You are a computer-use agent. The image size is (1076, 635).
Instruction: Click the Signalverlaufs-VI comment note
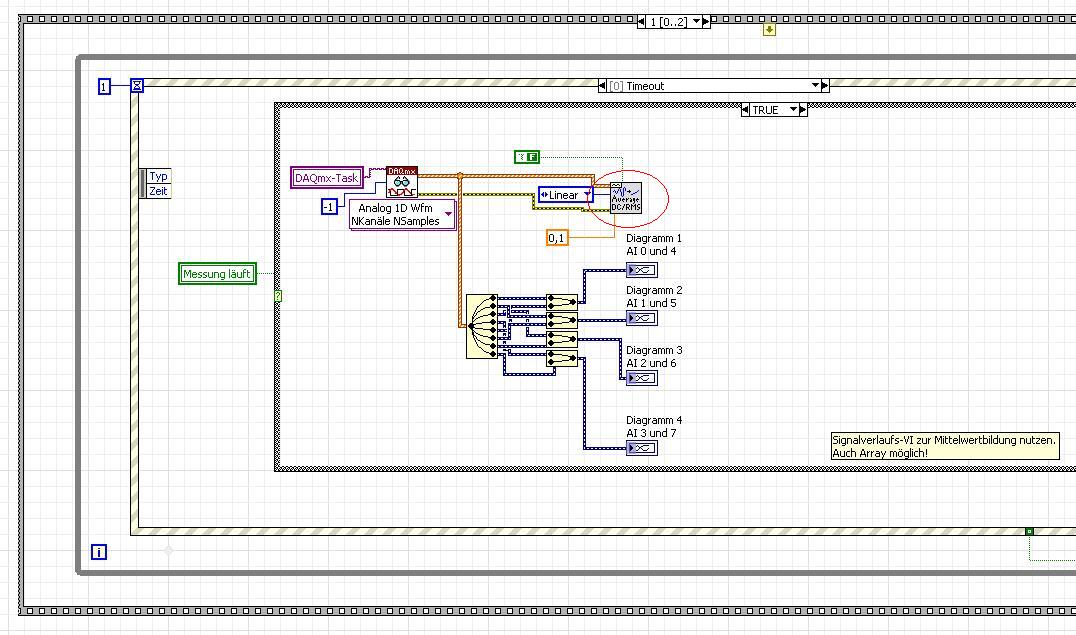pos(944,446)
